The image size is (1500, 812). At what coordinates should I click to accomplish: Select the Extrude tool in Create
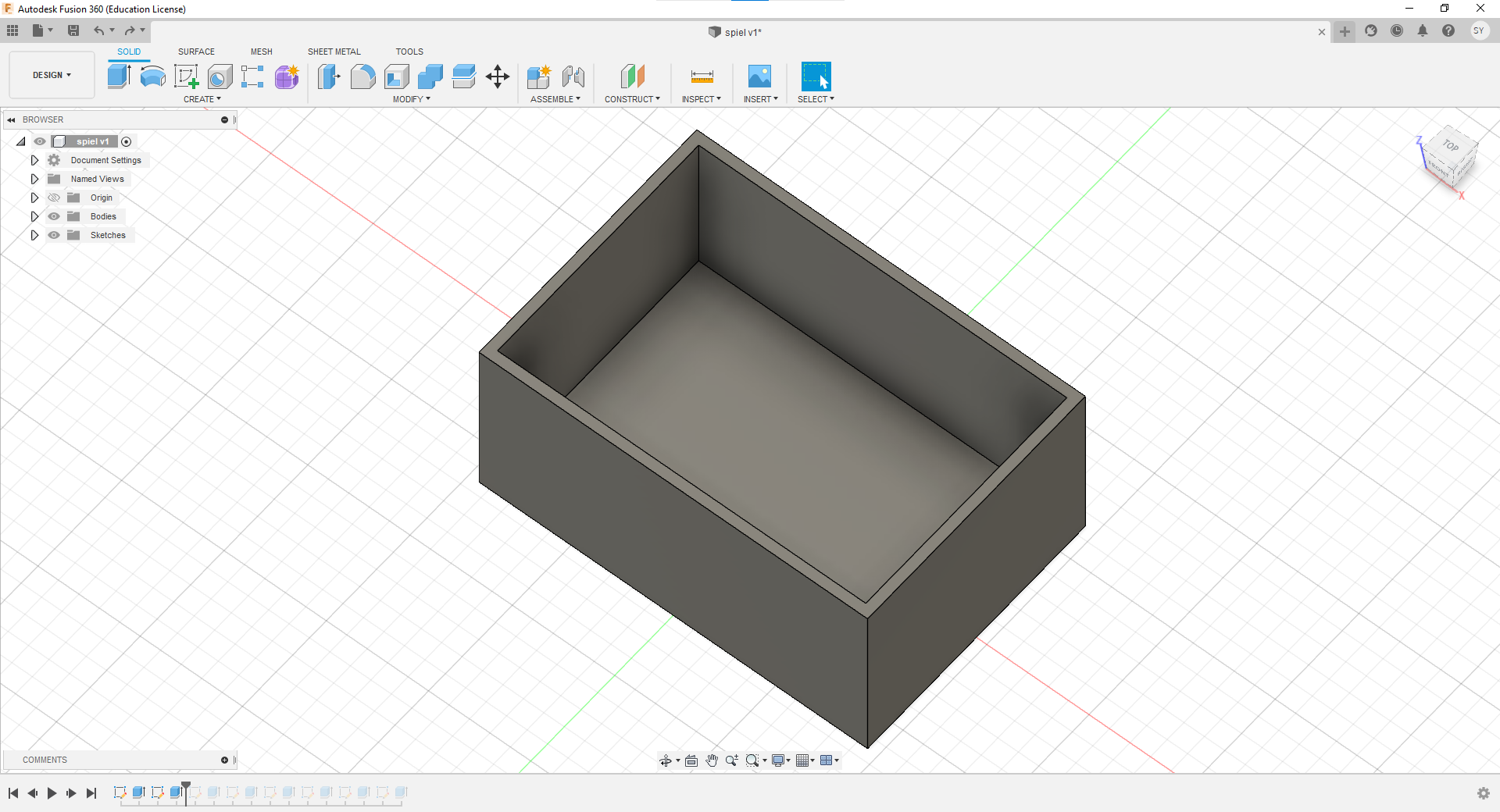(119, 77)
